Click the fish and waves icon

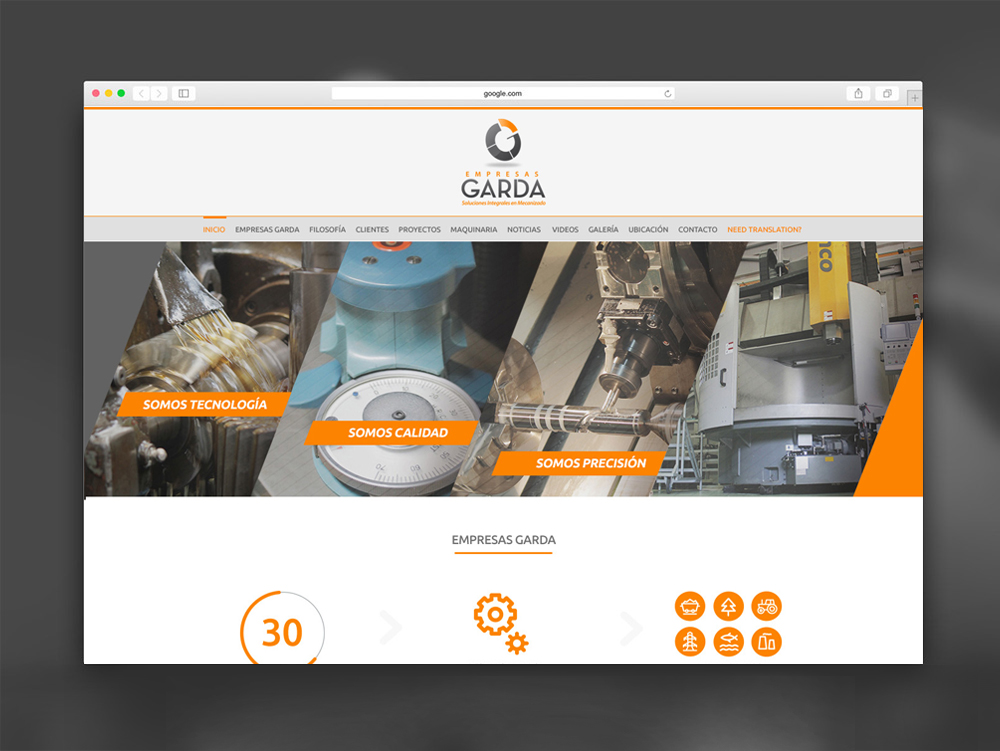click(728, 642)
